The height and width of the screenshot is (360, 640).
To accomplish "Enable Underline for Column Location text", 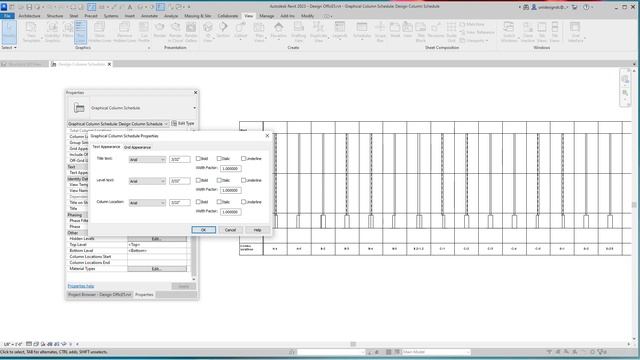I will point(244,202).
